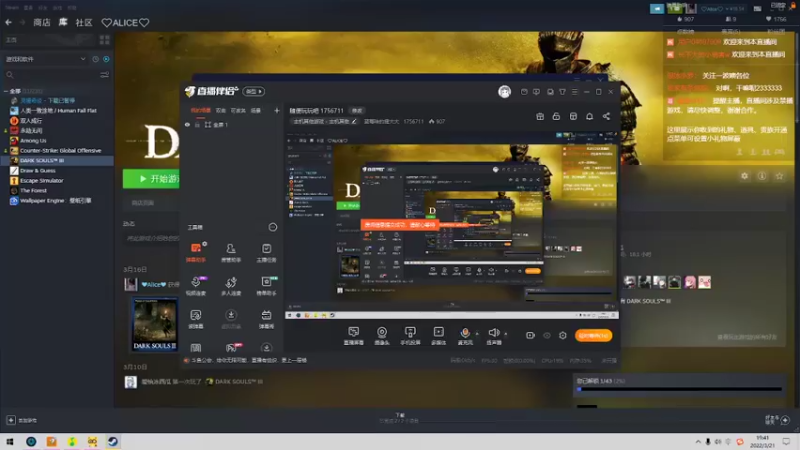Go back using Steam's back arrow

point(9,22)
